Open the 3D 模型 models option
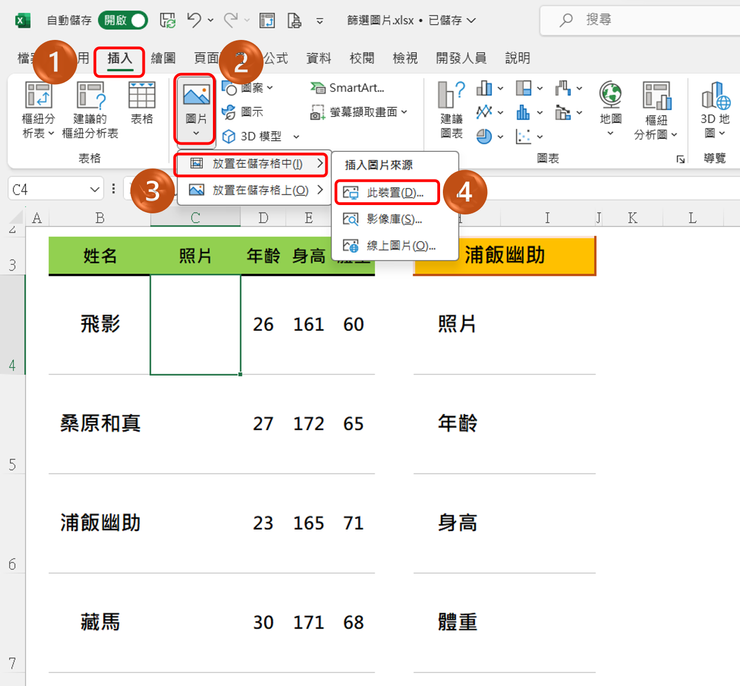This screenshot has width=740, height=686. pos(261,136)
